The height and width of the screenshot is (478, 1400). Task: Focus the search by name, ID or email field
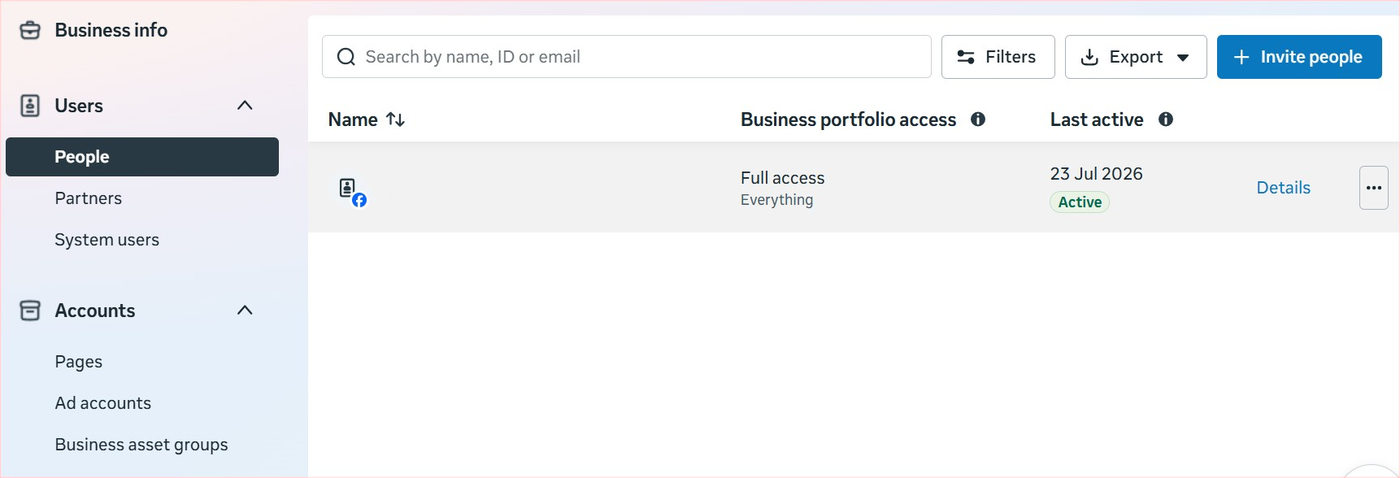pos(627,57)
